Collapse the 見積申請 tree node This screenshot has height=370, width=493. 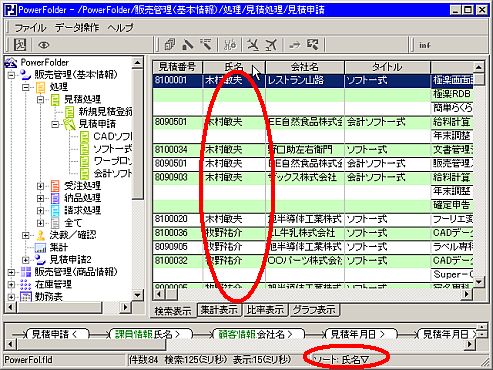pyautogui.click(x=55, y=124)
